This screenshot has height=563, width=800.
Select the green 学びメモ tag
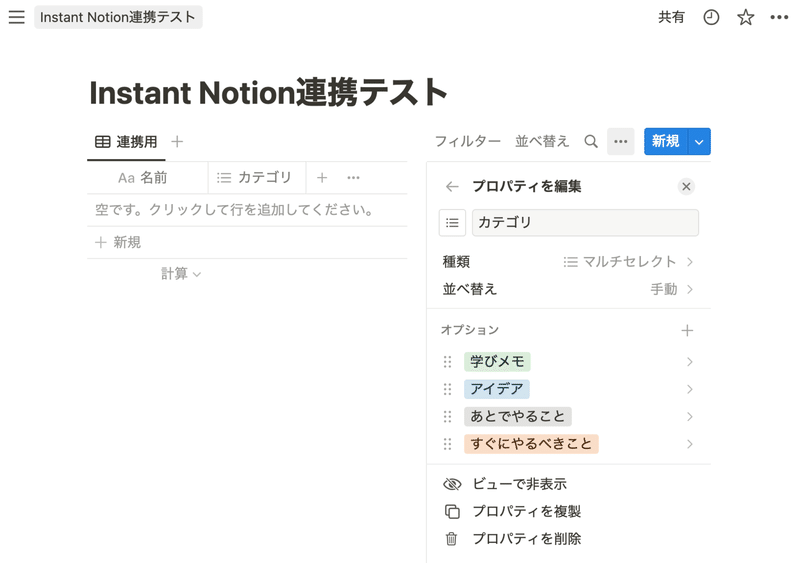click(497, 362)
